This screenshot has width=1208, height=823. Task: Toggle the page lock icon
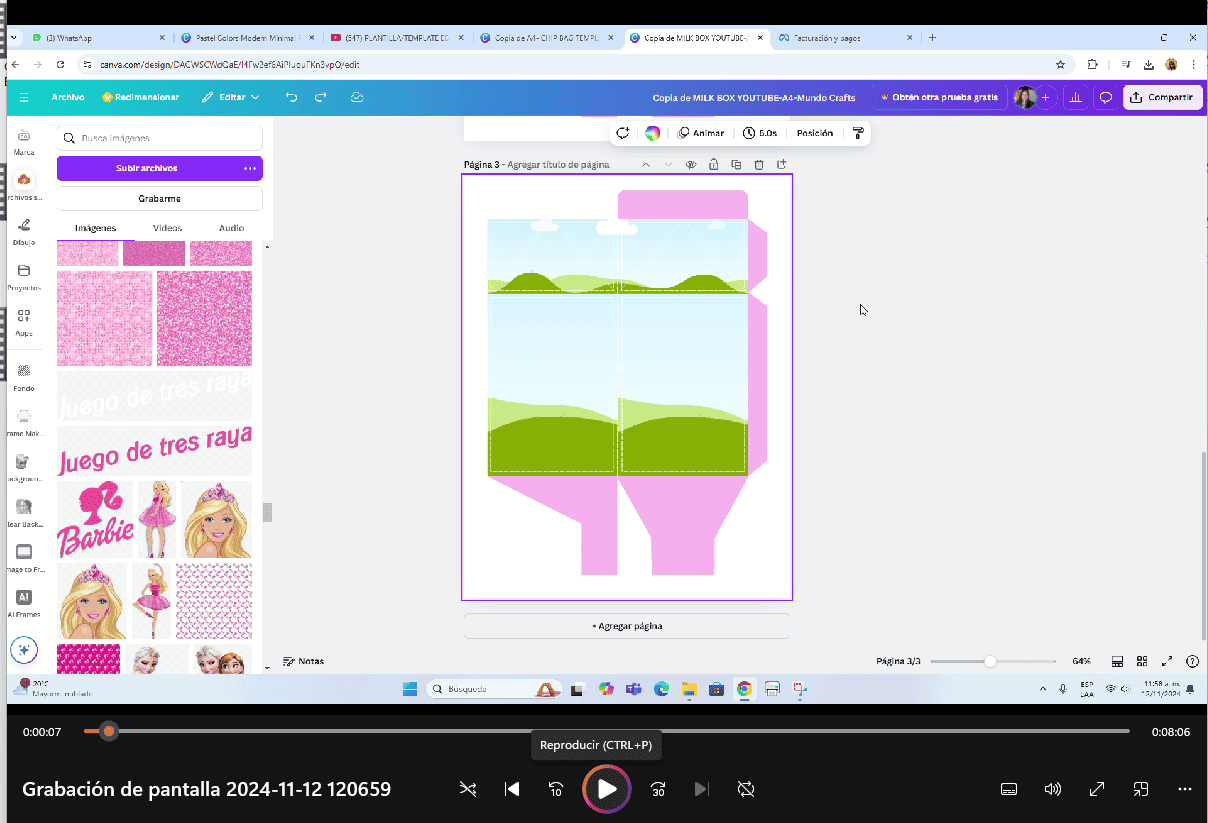pos(713,164)
